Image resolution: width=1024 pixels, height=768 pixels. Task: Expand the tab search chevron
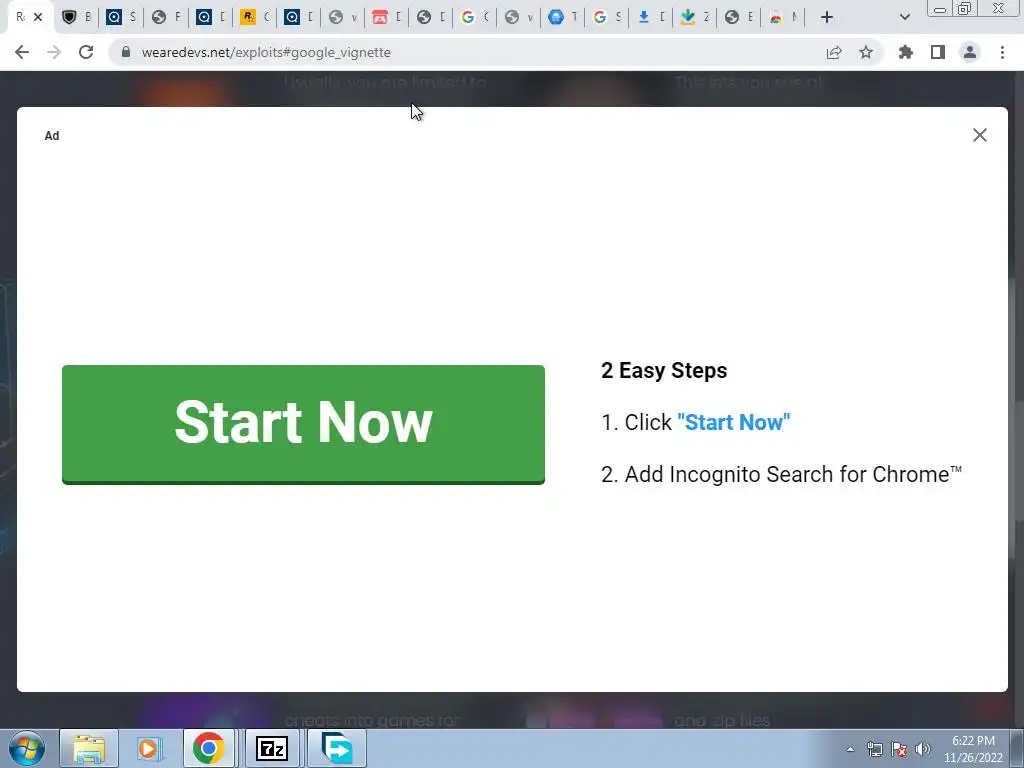904,18
